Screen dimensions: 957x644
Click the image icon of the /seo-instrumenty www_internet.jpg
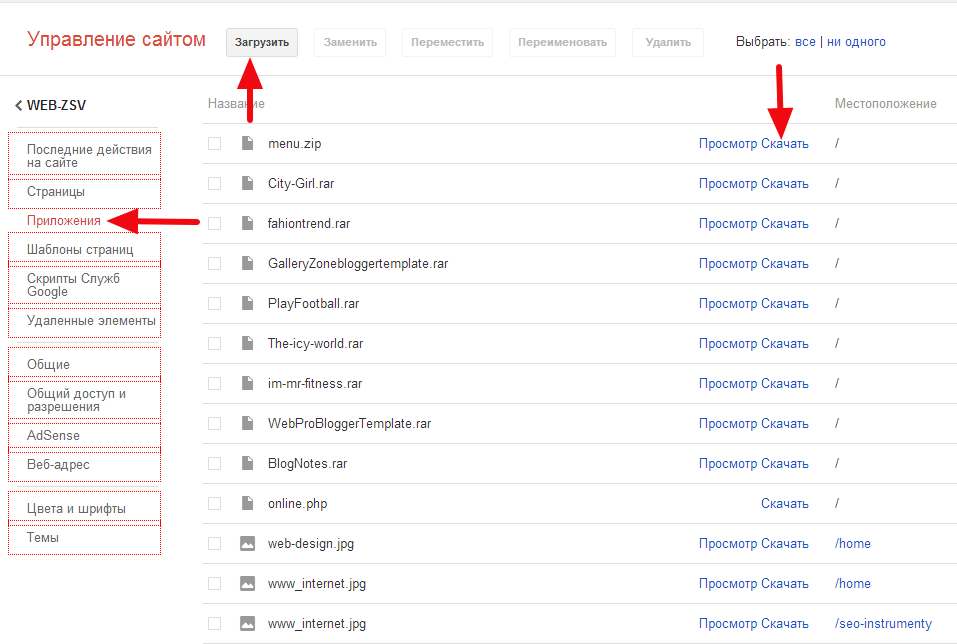coord(247,624)
